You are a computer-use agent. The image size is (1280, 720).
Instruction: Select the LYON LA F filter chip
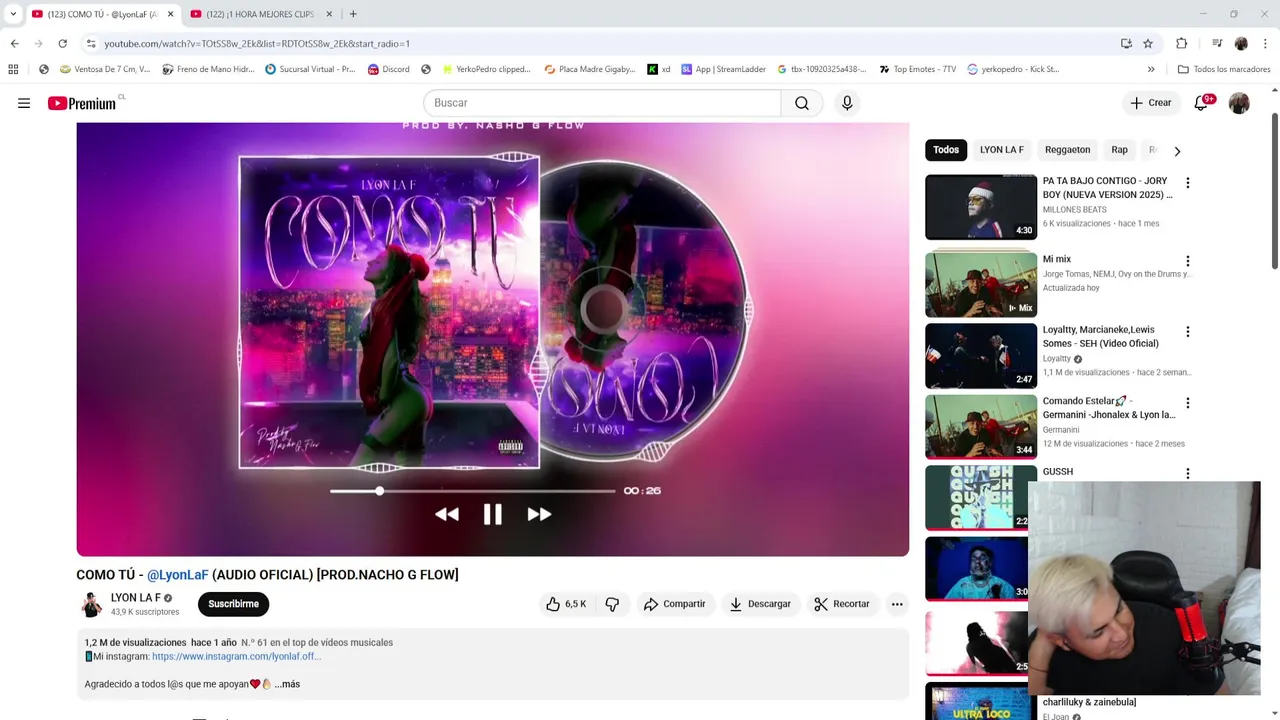tap(1001, 150)
